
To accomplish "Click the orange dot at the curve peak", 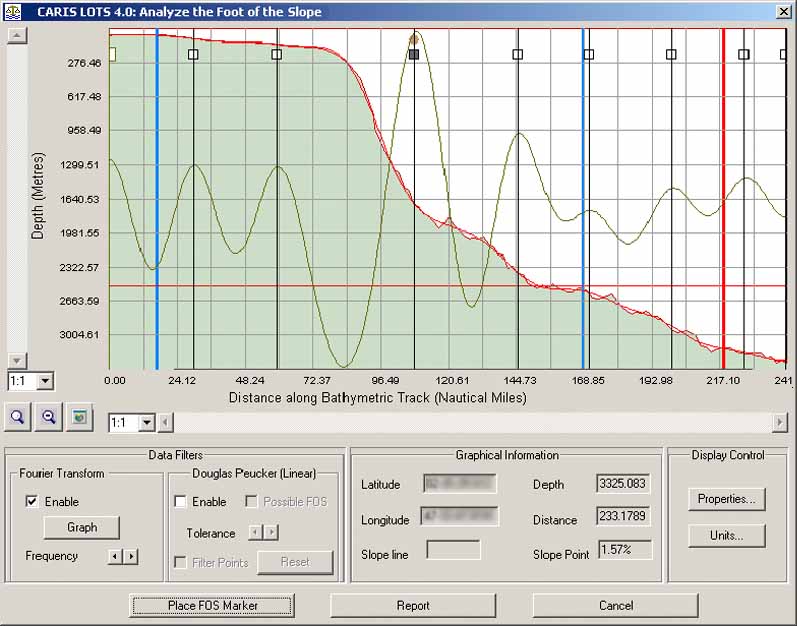I will (x=414, y=39).
